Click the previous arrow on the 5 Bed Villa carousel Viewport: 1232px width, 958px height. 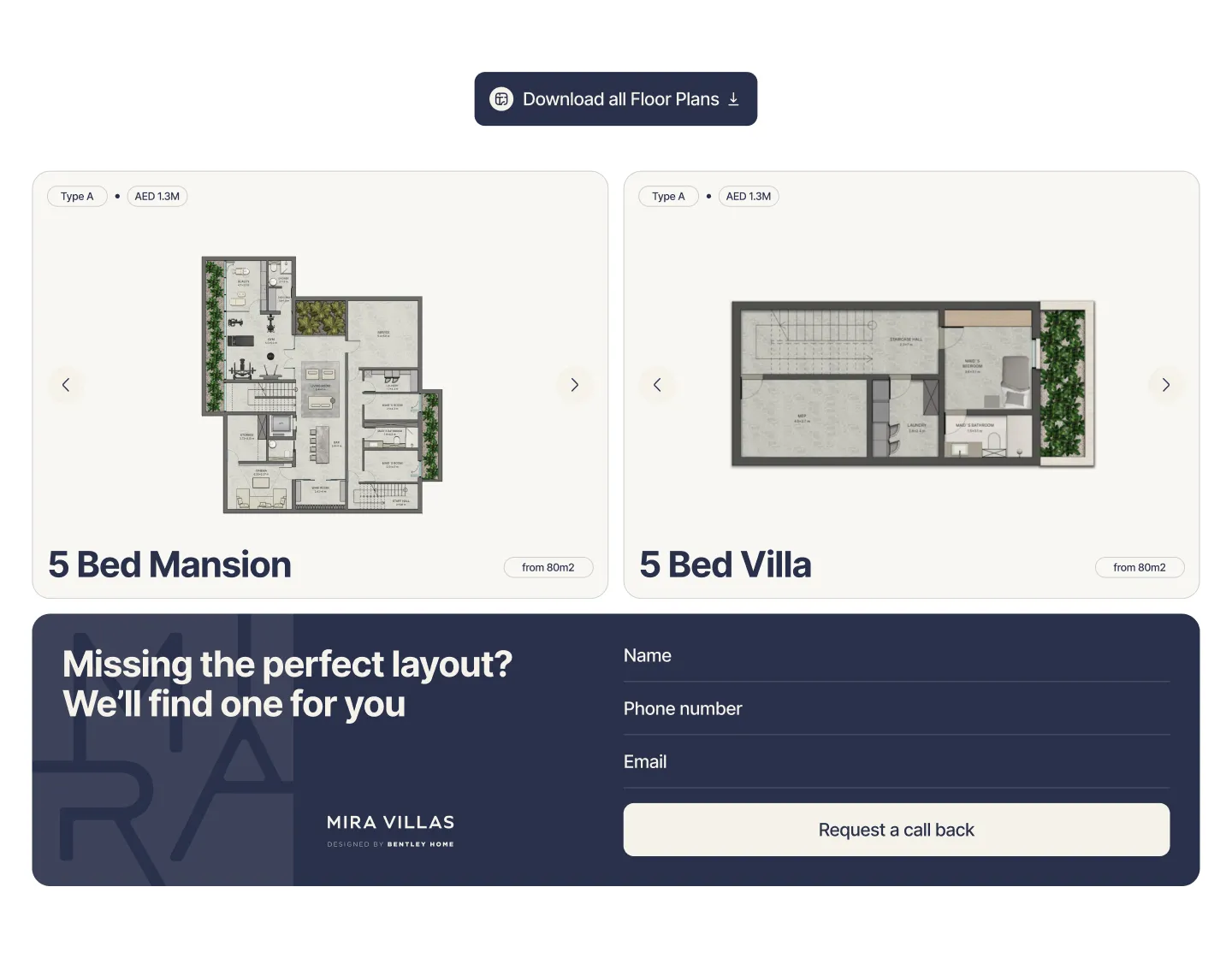click(657, 385)
